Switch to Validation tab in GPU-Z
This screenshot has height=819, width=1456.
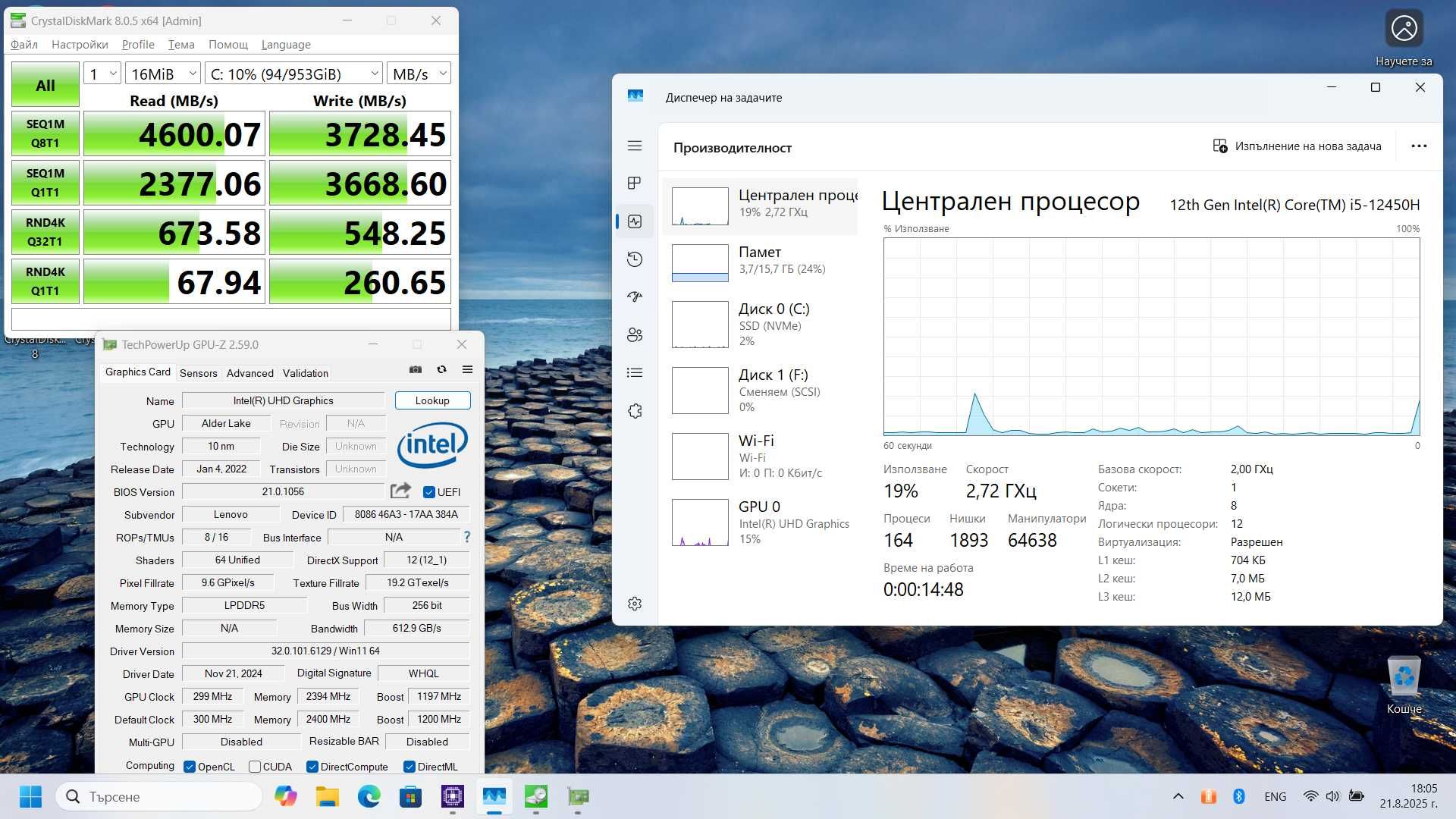[x=306, y=373]
